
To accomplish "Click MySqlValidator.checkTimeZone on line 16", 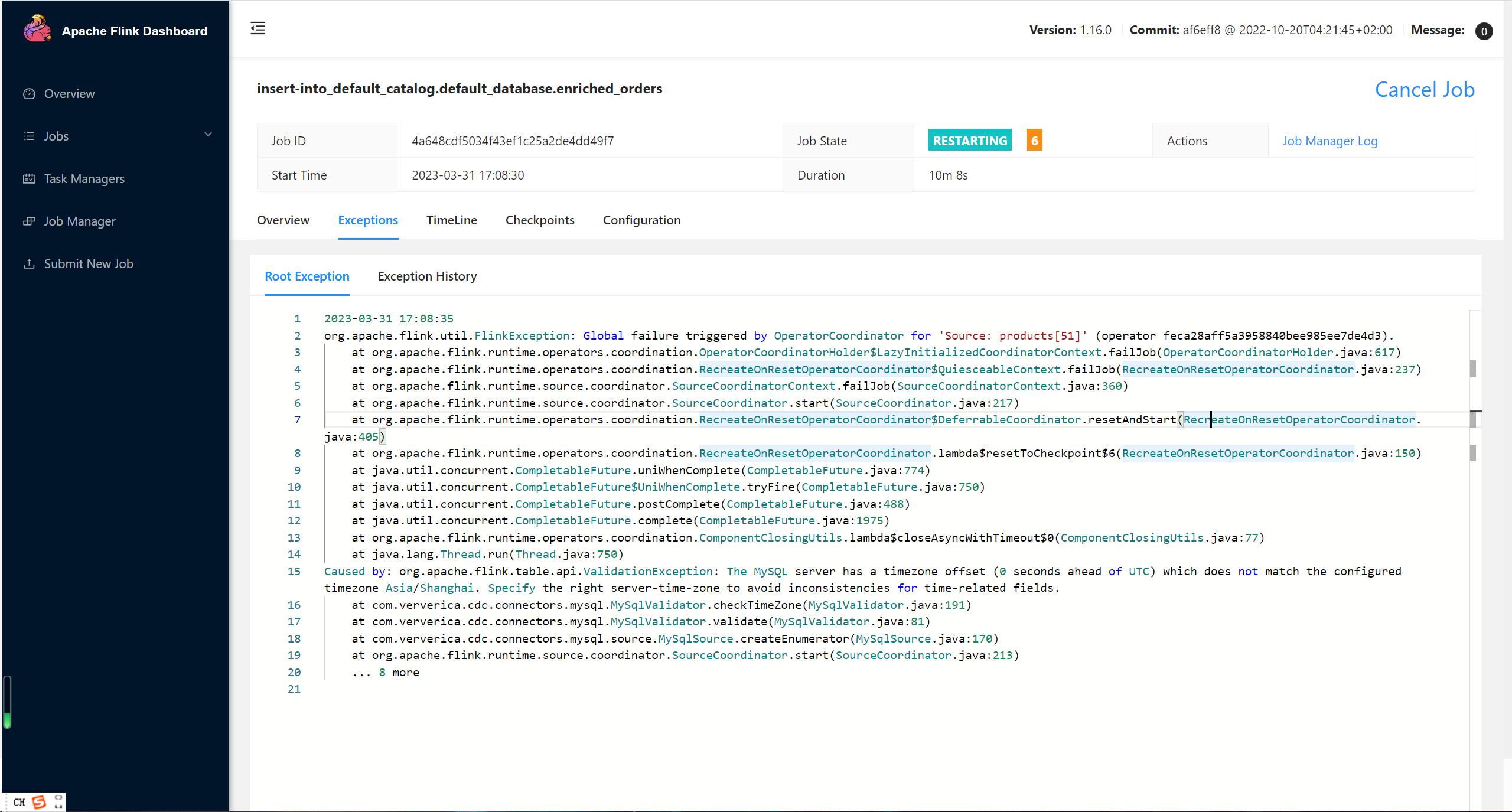I will coord(706,605).
